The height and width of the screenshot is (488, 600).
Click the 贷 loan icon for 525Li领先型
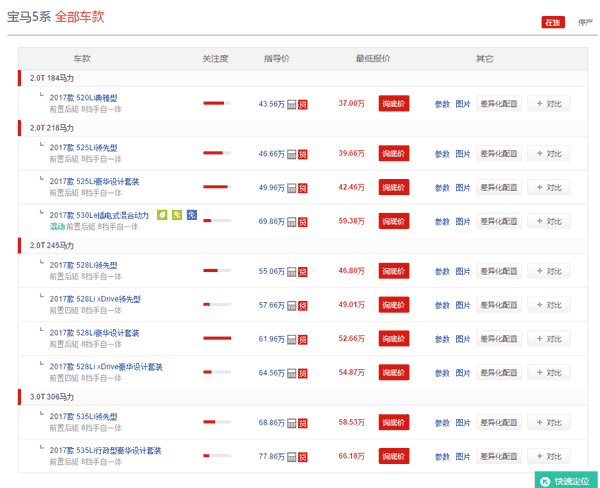303,154
